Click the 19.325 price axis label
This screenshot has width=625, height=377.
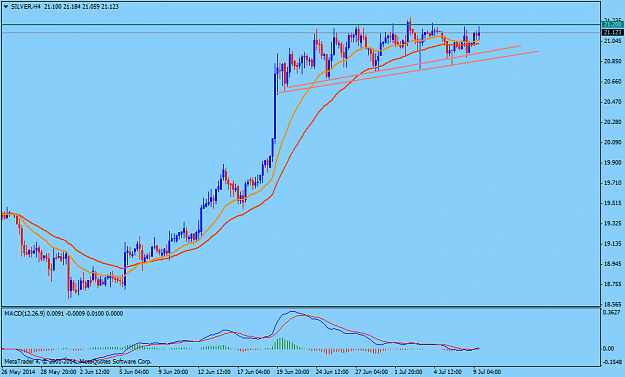tap(613, 224)
